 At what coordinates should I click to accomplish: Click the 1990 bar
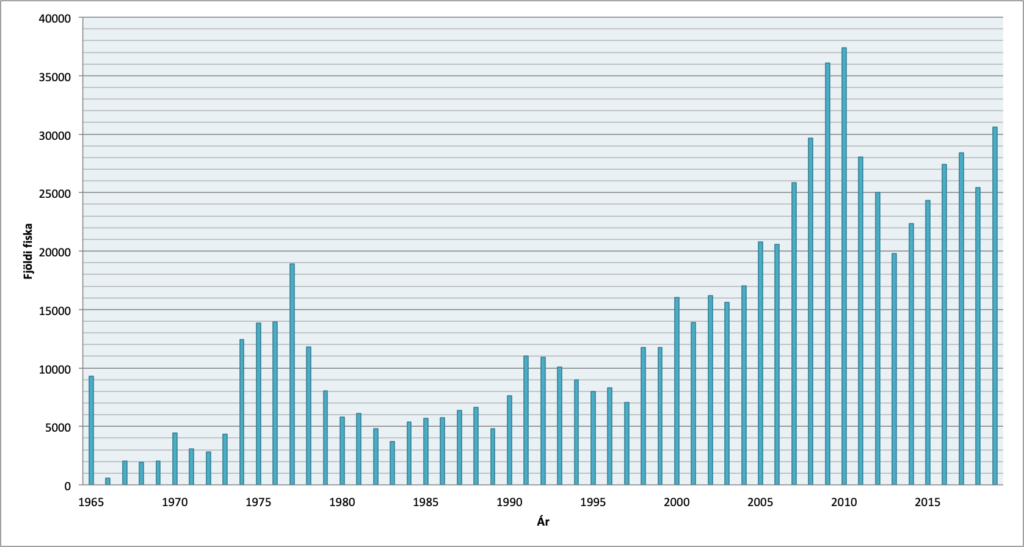tap(509, 441)
